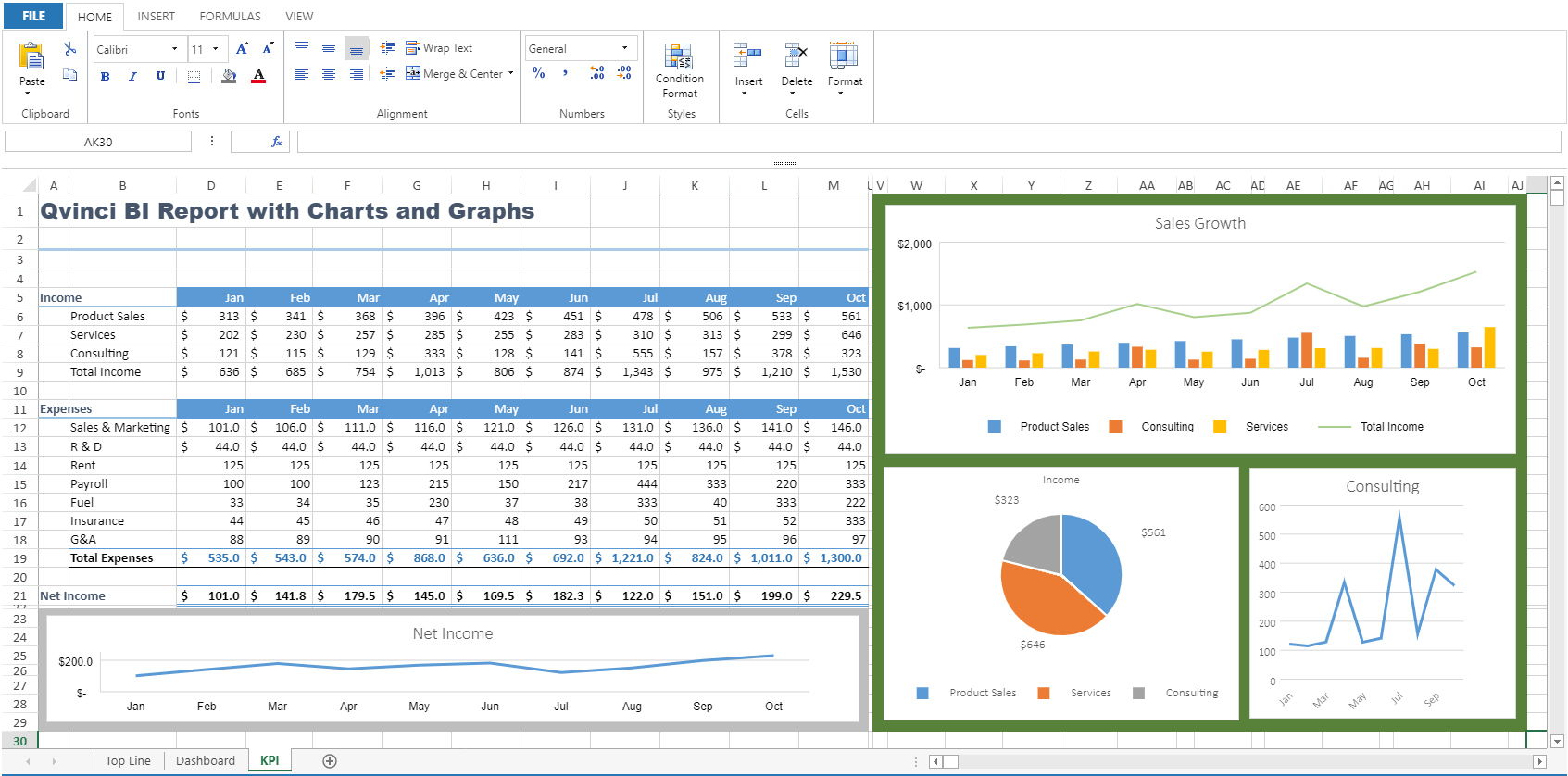Click the Condition Format button
This screenshot has height=776, width=1568.
680,70
